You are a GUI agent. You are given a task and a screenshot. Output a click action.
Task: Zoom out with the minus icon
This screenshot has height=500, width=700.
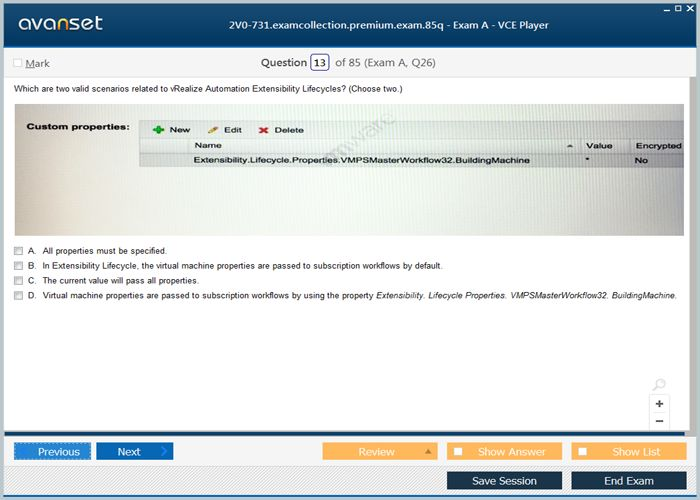coord(659,421)
